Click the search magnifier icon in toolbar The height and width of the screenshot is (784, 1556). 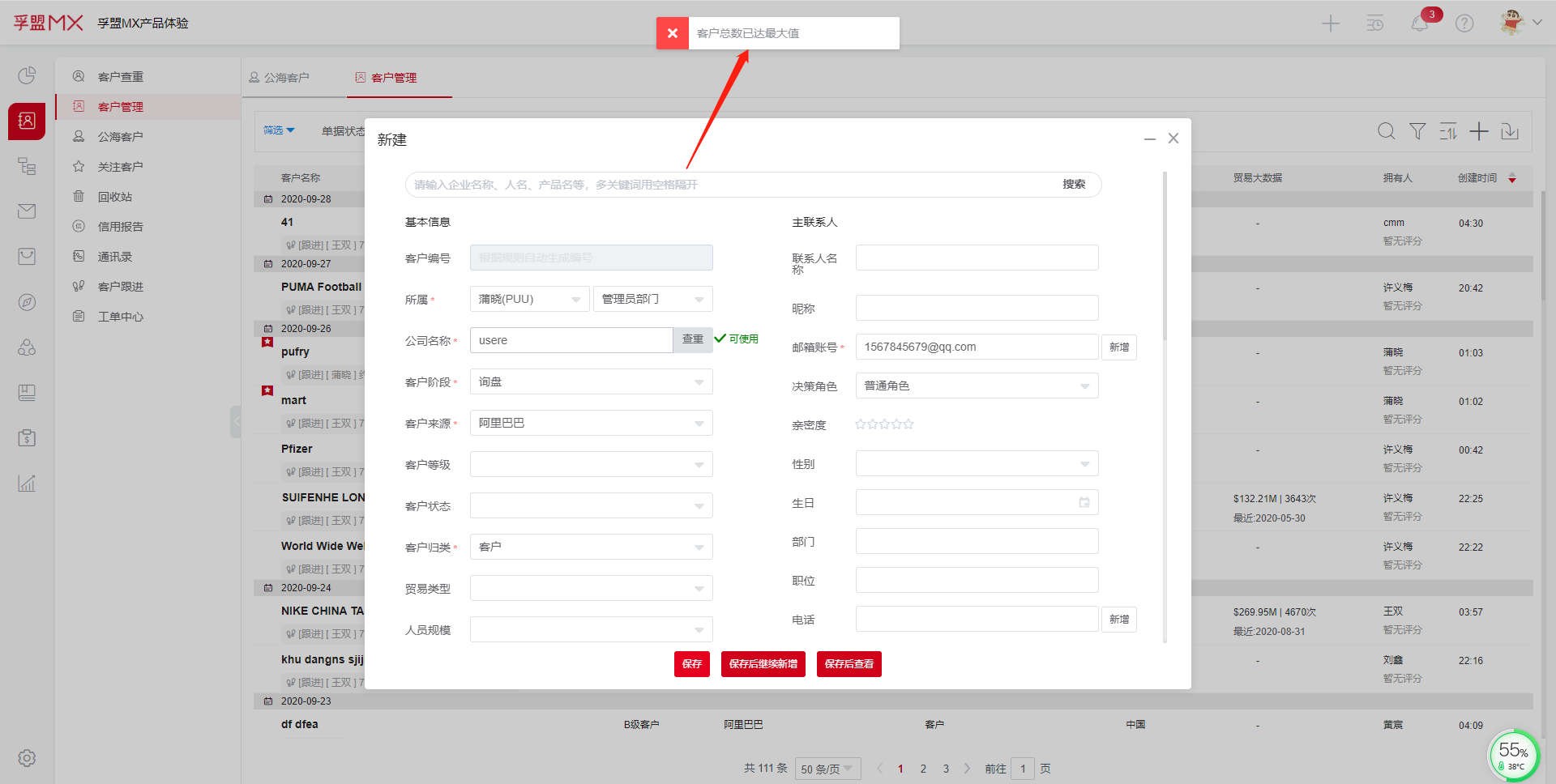(x=1387, y=131)
